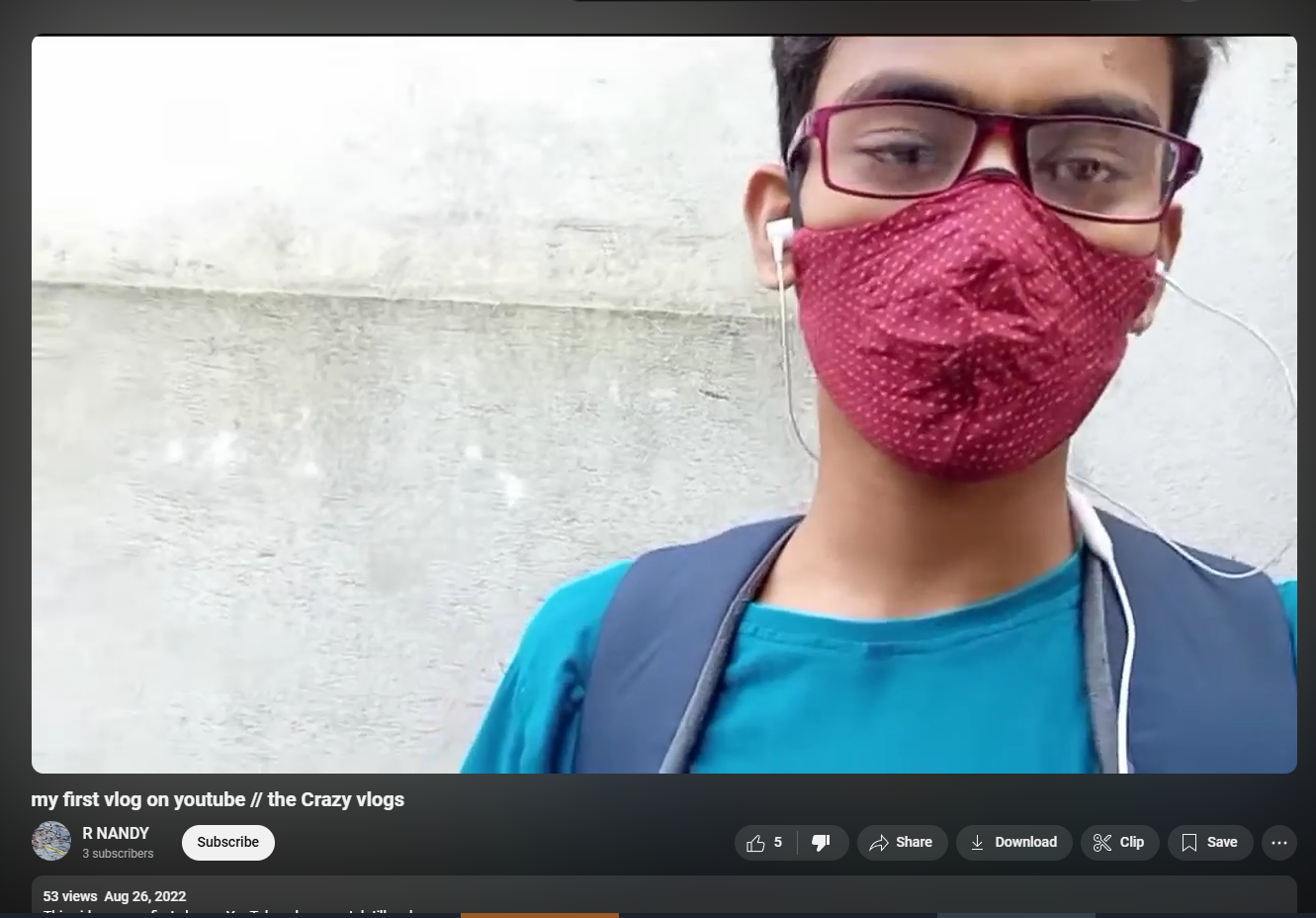Open the more actions three-dot menu
Image resolution: width=1316 pixels, height=918 pixels.
tap(1278, 843)
